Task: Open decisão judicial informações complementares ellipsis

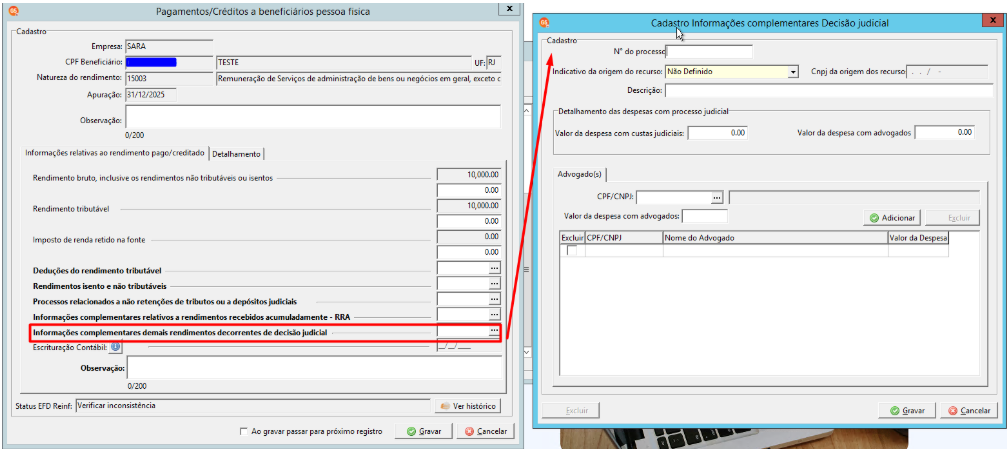Action: click(x=494, y=330)
